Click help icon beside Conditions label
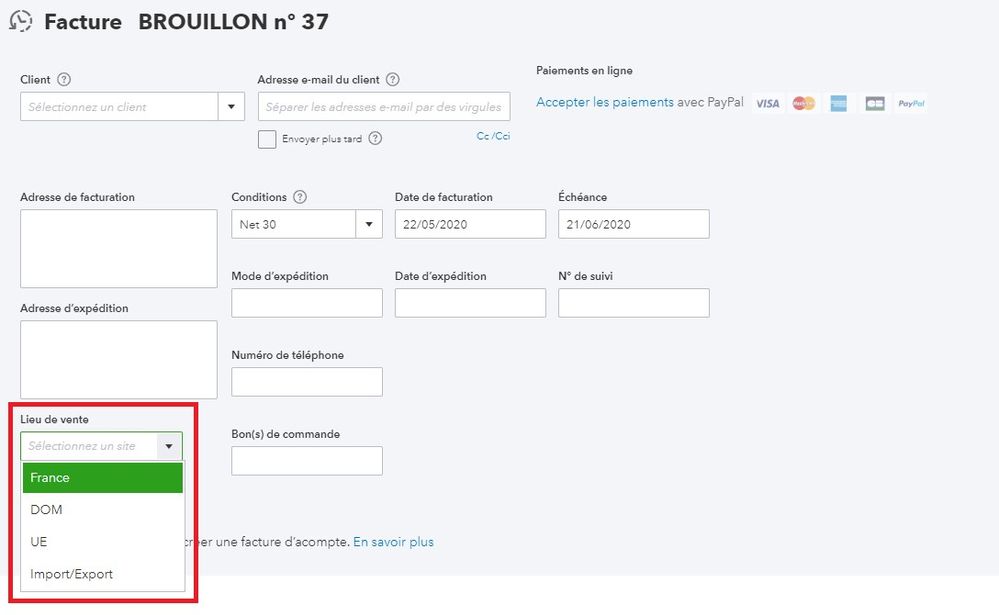The height and width of the screenshot is (615, 999). [300, 197]
